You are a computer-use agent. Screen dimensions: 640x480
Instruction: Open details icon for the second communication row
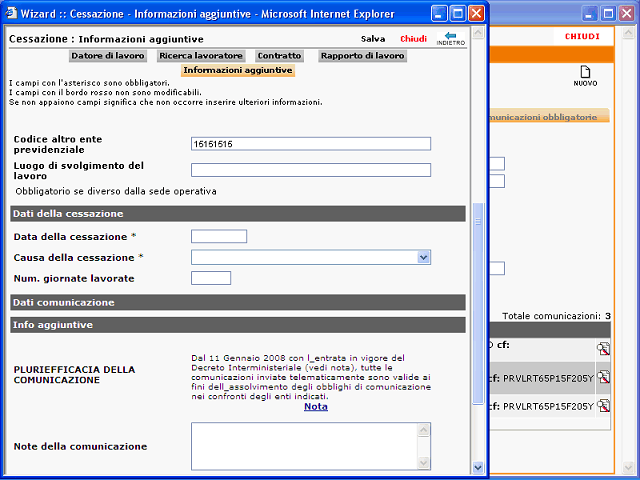coord(603,377)
